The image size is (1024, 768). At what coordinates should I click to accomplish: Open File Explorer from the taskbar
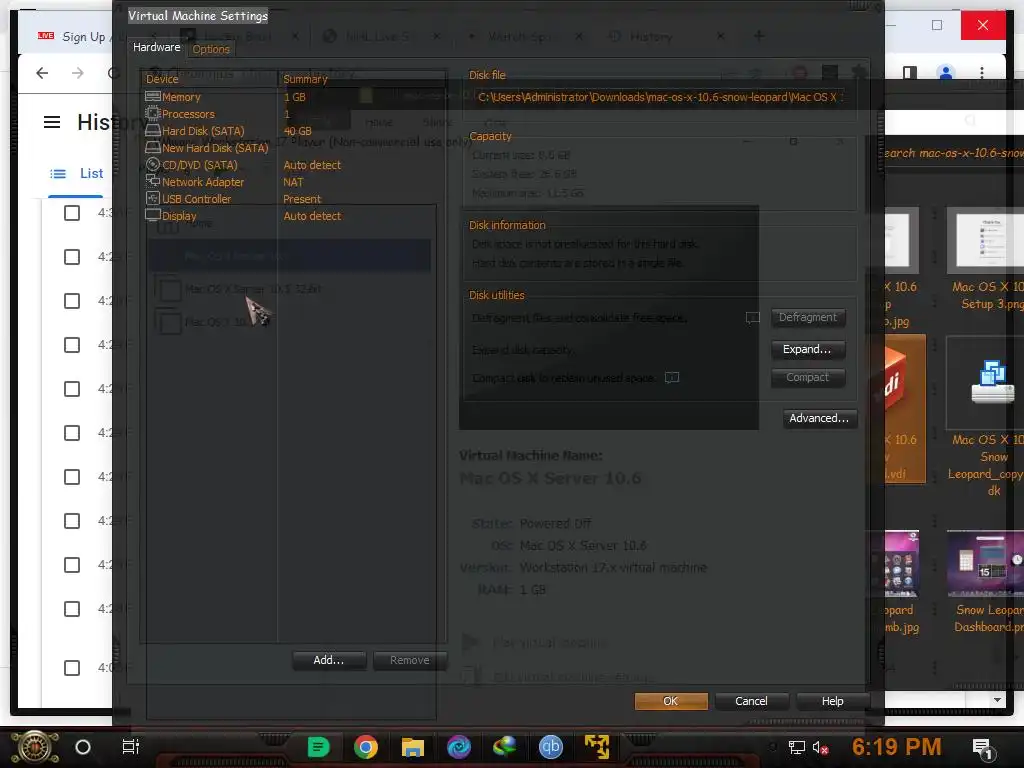click(x=413, y=747)
